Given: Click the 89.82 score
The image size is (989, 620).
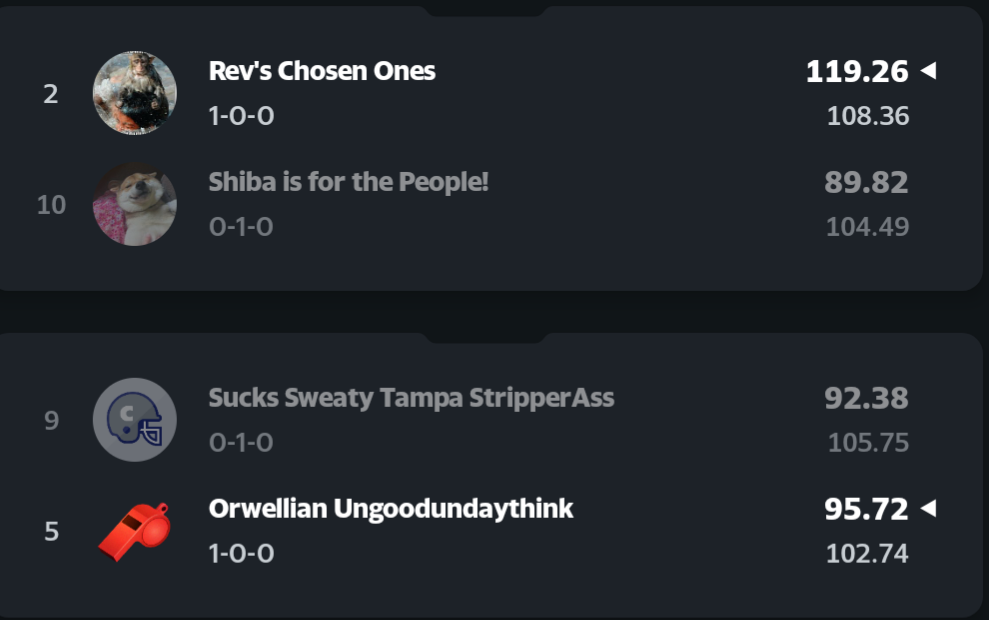Looking at the screenshot, I should [x=866, y=183].
